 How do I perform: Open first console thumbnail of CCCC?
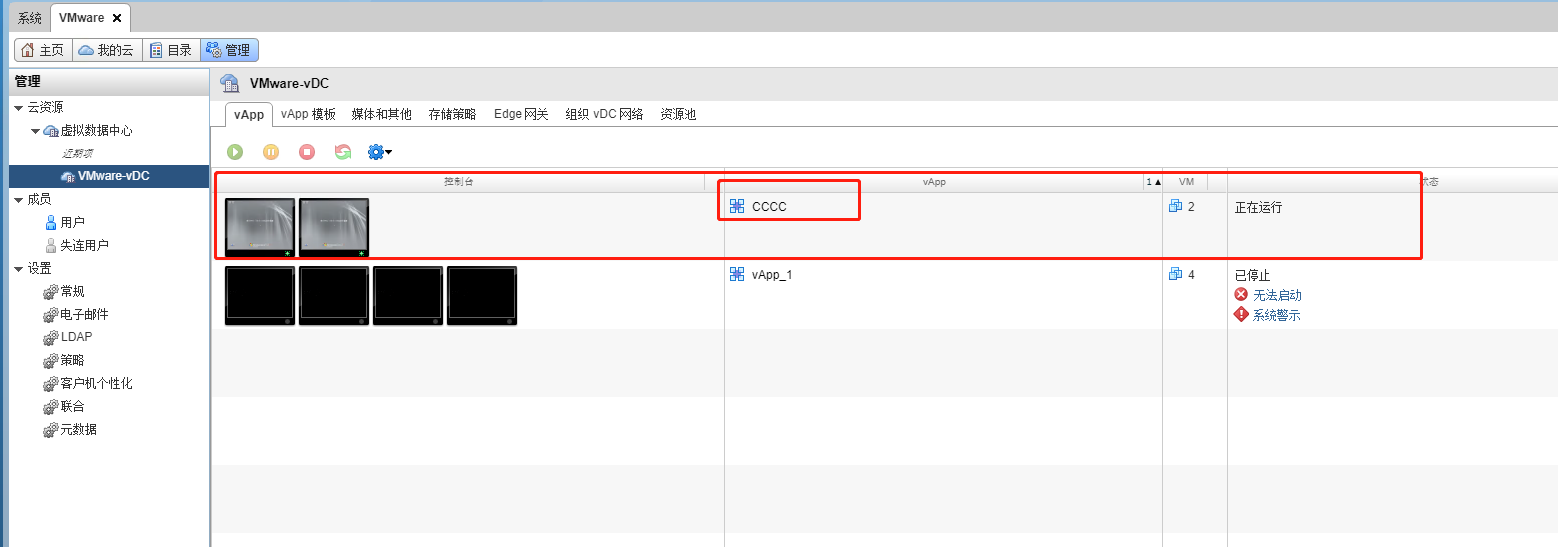[x=260, y=228]
